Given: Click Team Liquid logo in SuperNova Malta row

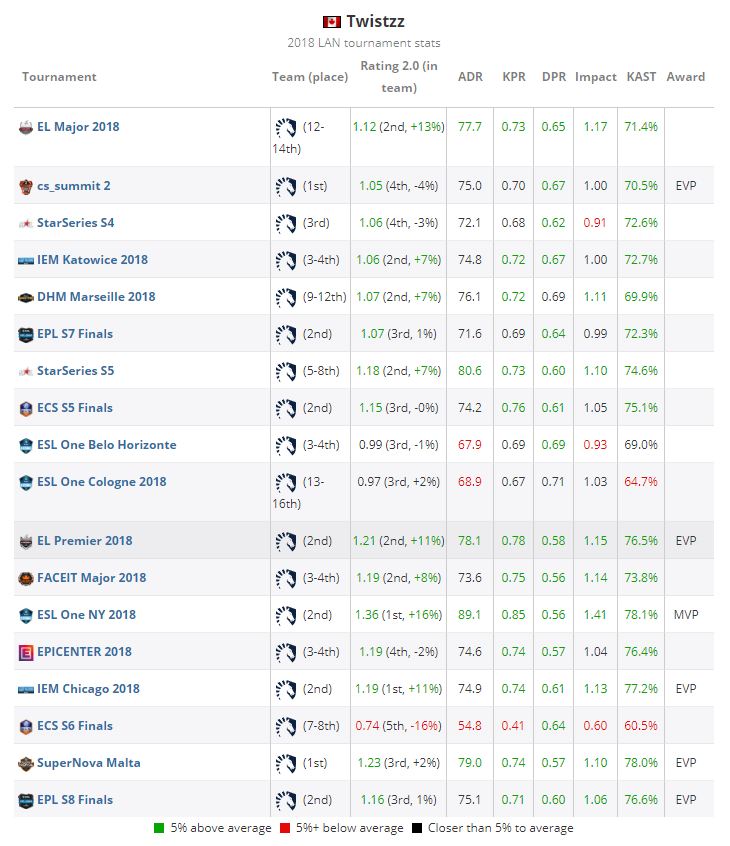Looking at the screenshot, I should (286, 763).
